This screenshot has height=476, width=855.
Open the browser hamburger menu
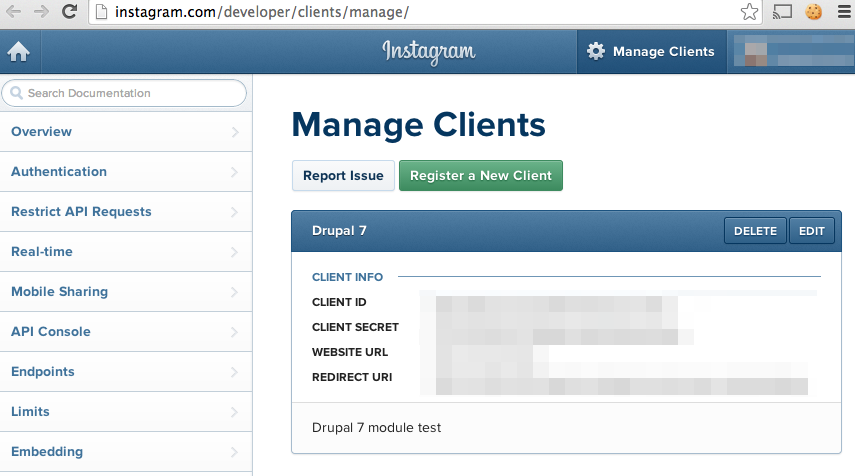tap(844, 11)
